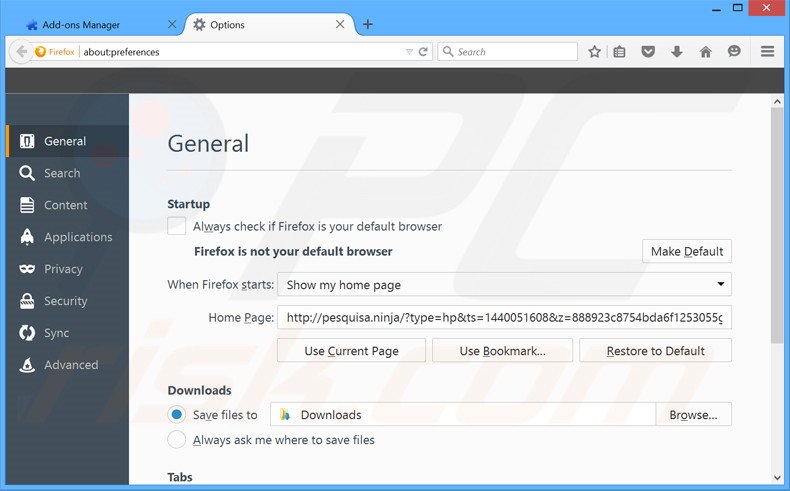The width and height of the screenshot is (790, 491).
Task: Enable always check default browser checkbox
Action: tap(177, 226)
